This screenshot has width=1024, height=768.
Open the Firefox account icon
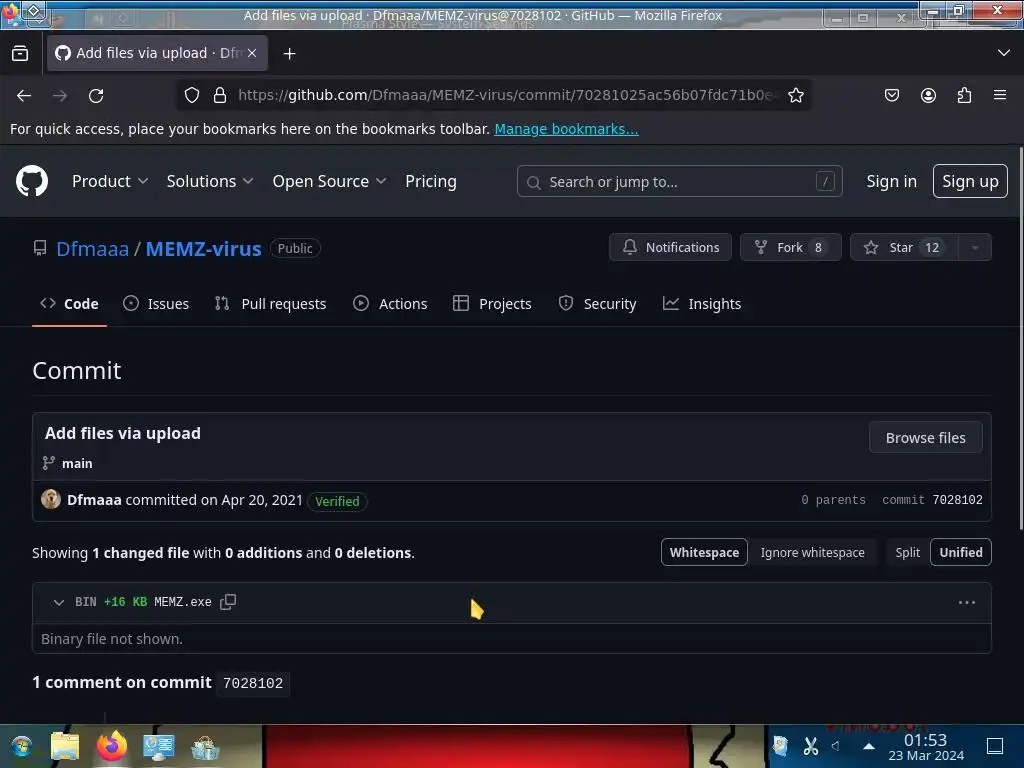928,95
